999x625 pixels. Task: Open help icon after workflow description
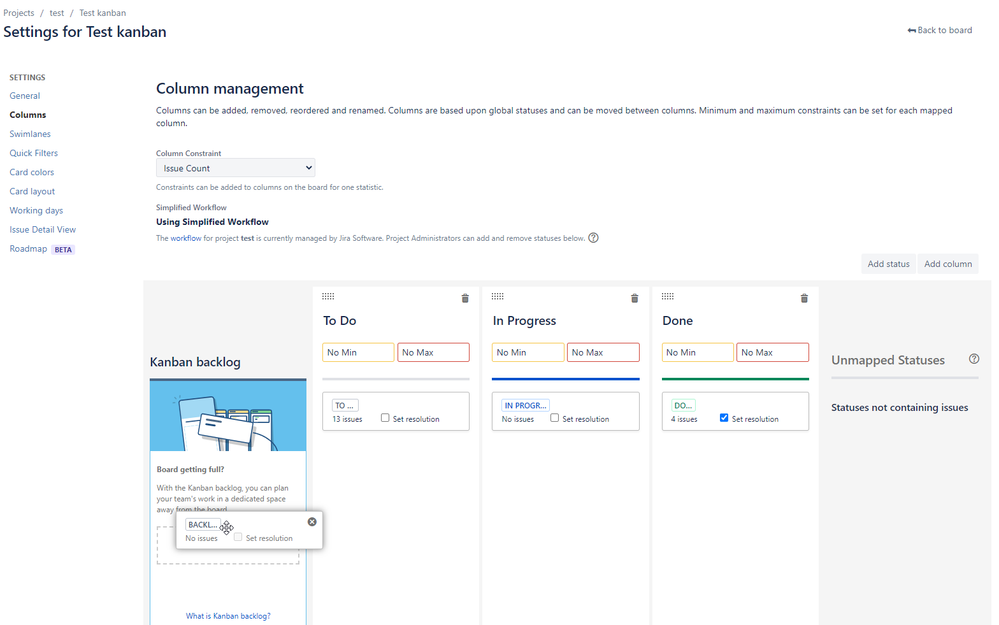pyautogui.click(x=593, y=238)
